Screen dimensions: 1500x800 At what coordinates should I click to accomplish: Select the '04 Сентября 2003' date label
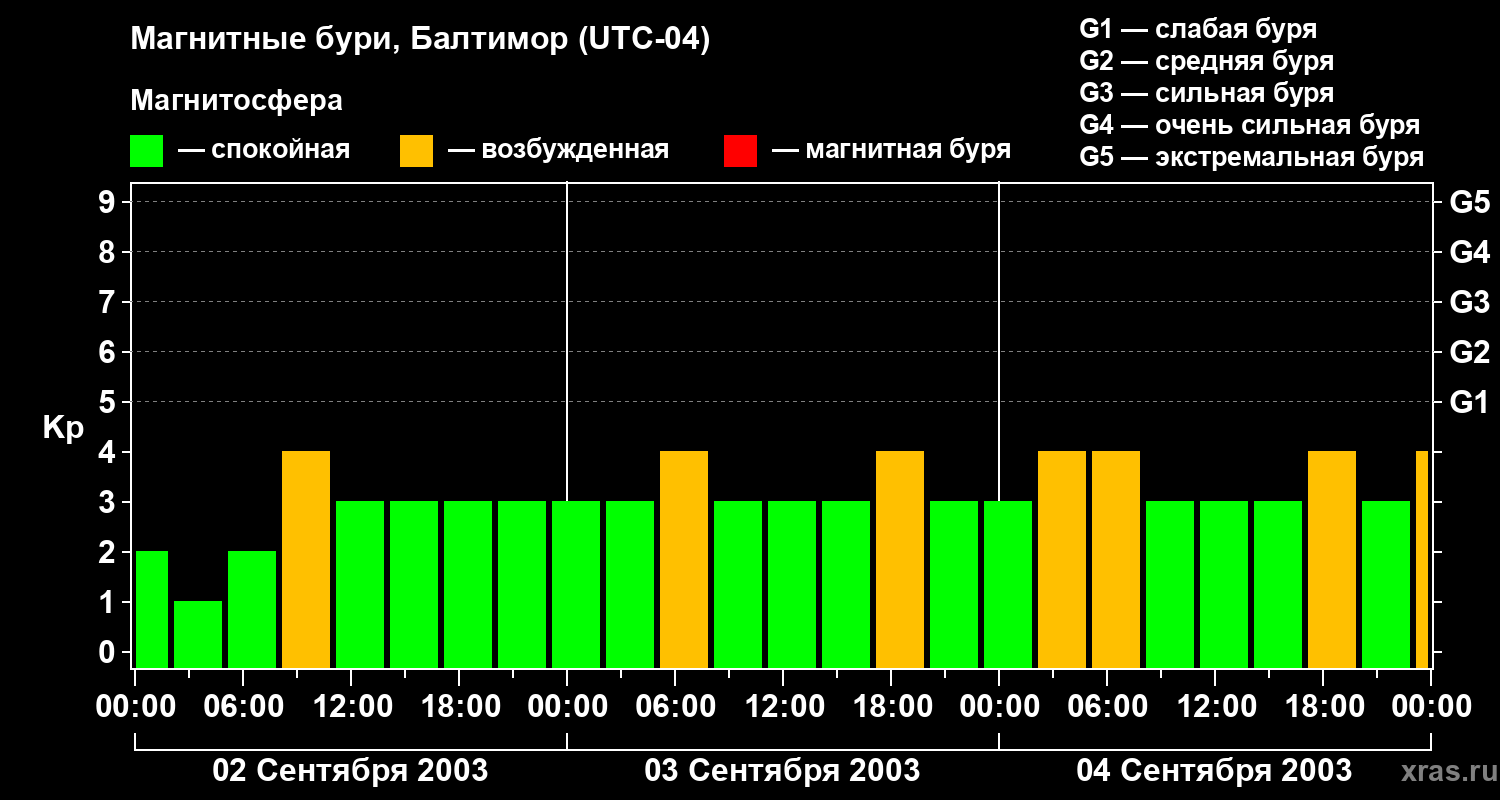tap(1214, 771)
